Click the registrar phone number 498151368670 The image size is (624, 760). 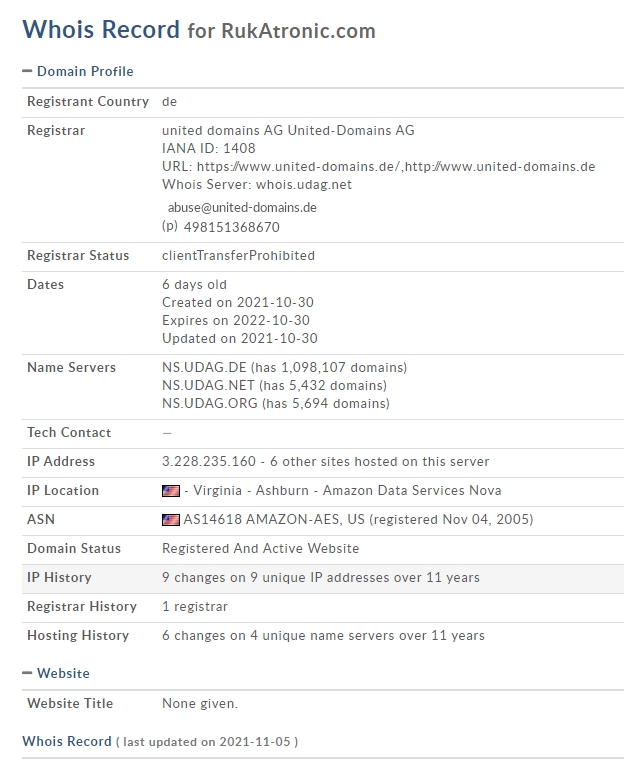pyautogui.click(x=231, y=227)
